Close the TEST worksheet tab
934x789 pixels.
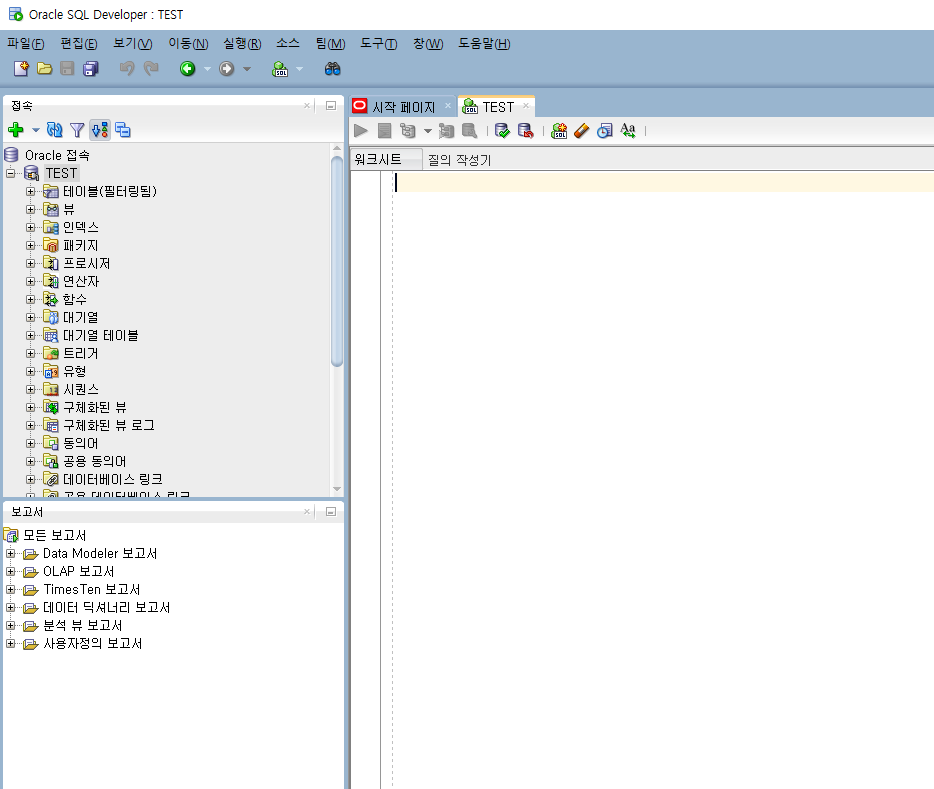pos(526,106)
